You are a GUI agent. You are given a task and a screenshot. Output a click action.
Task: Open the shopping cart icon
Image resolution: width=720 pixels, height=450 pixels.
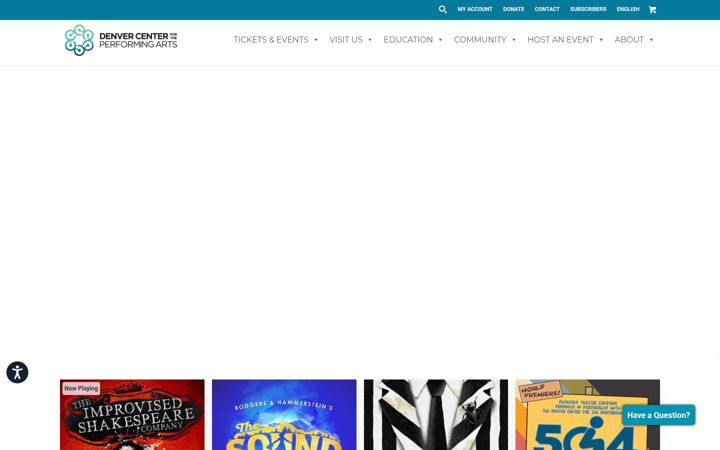click(652, 10)
